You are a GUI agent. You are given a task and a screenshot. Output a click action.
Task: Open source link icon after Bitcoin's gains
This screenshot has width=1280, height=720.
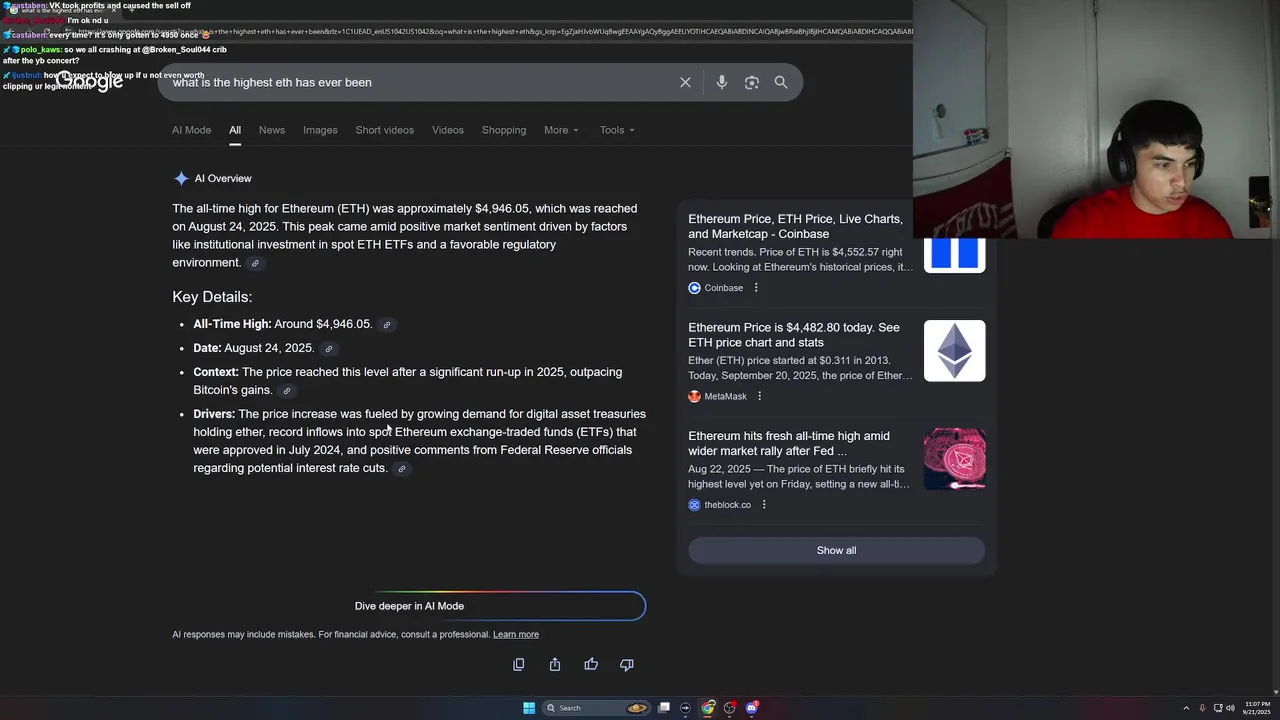(287, 391)
